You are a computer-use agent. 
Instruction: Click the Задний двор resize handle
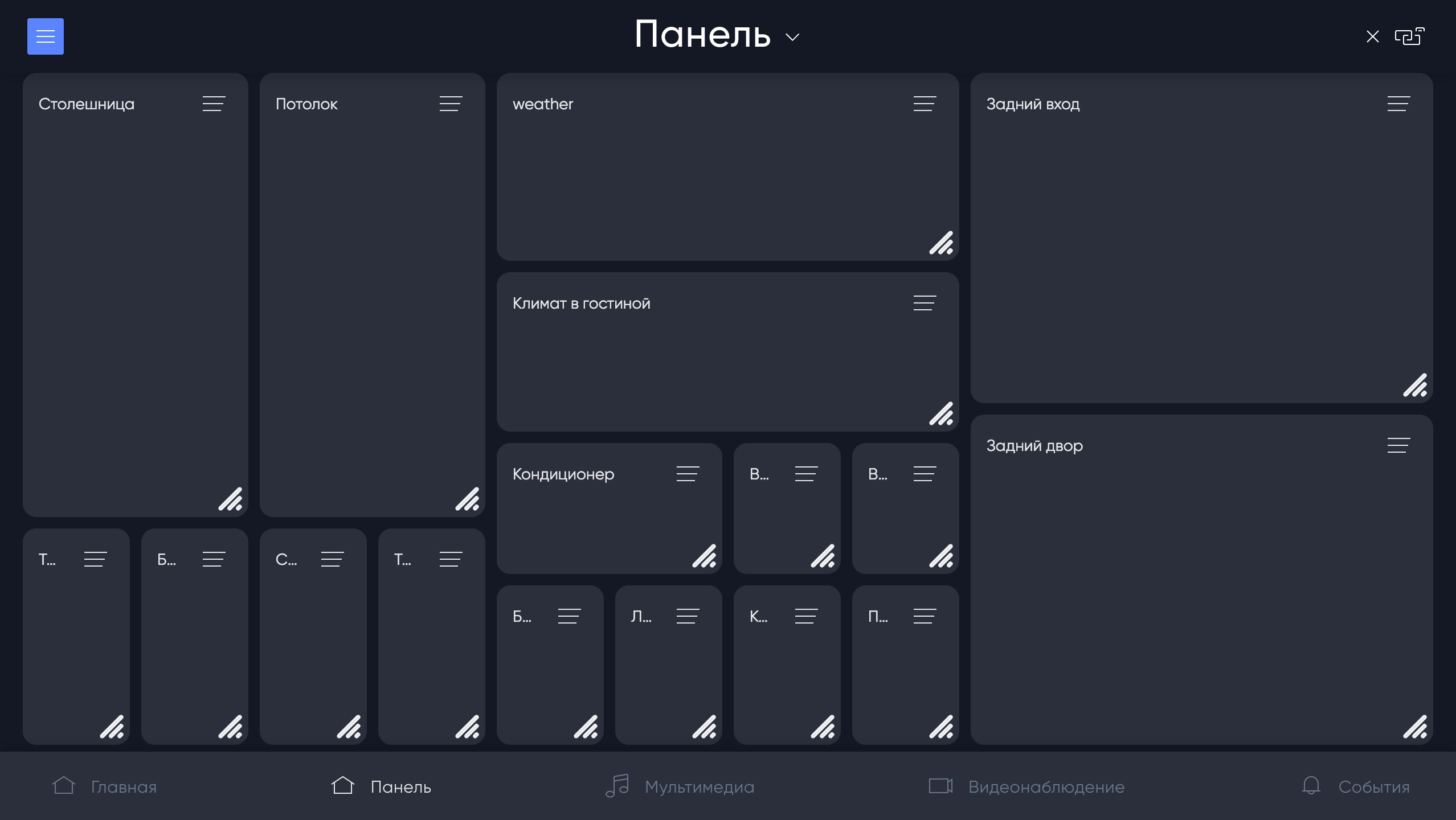pyautogui.click(x=1416, y=727)
